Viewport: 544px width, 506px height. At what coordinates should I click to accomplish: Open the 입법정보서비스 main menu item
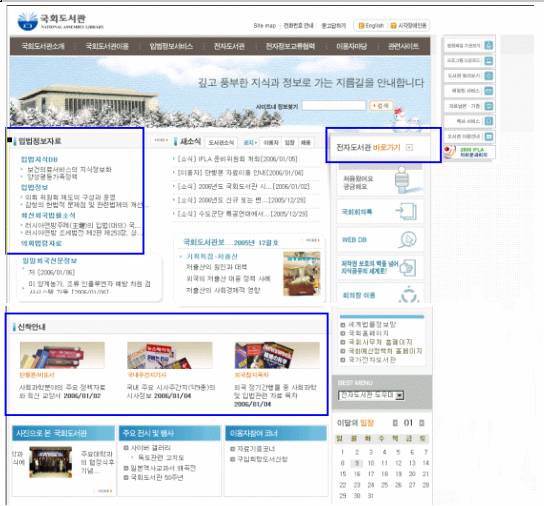(171, 46)
